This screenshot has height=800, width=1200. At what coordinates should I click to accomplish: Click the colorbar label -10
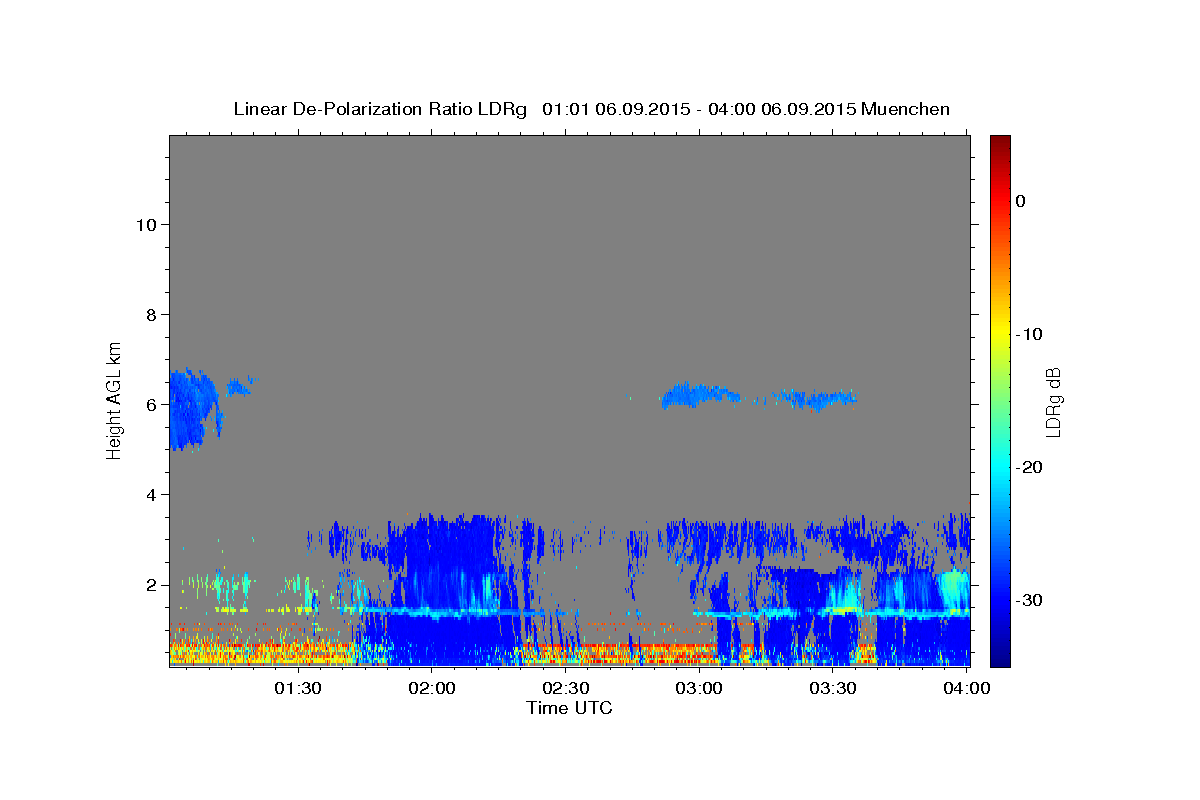click(x=1030, y=334)
